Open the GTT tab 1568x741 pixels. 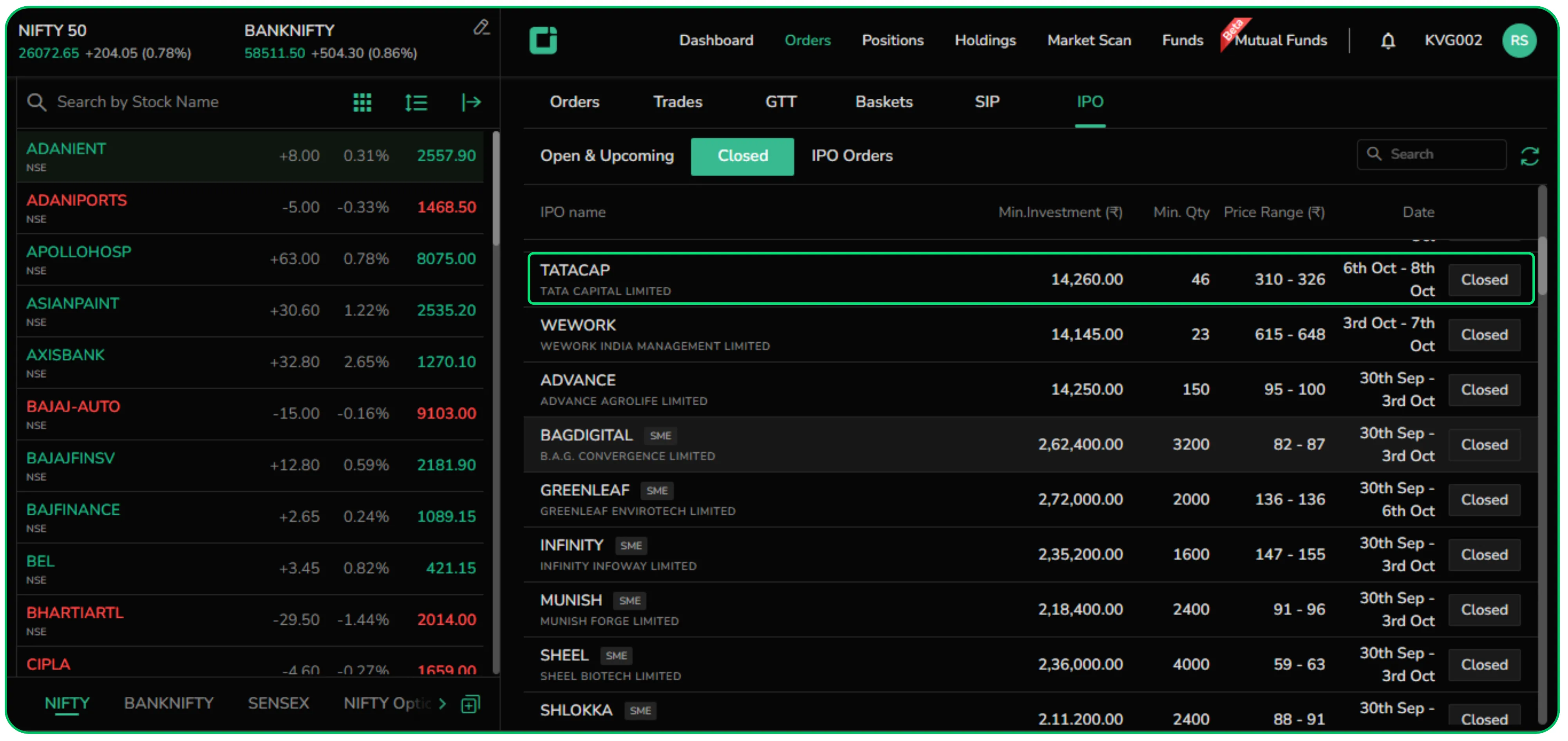780,102
